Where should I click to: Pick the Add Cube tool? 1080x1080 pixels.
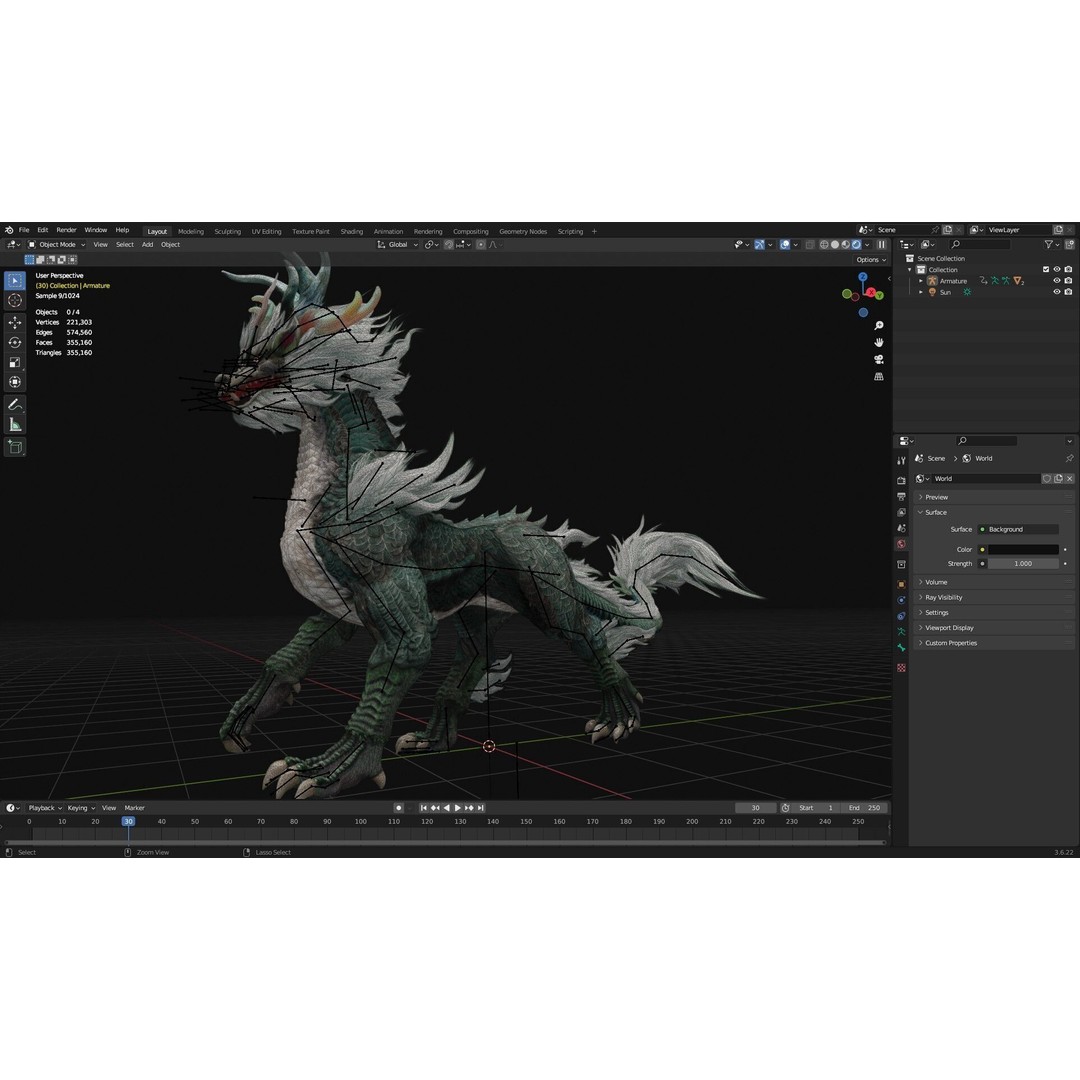pyautogui.click(x=15, y=448)
